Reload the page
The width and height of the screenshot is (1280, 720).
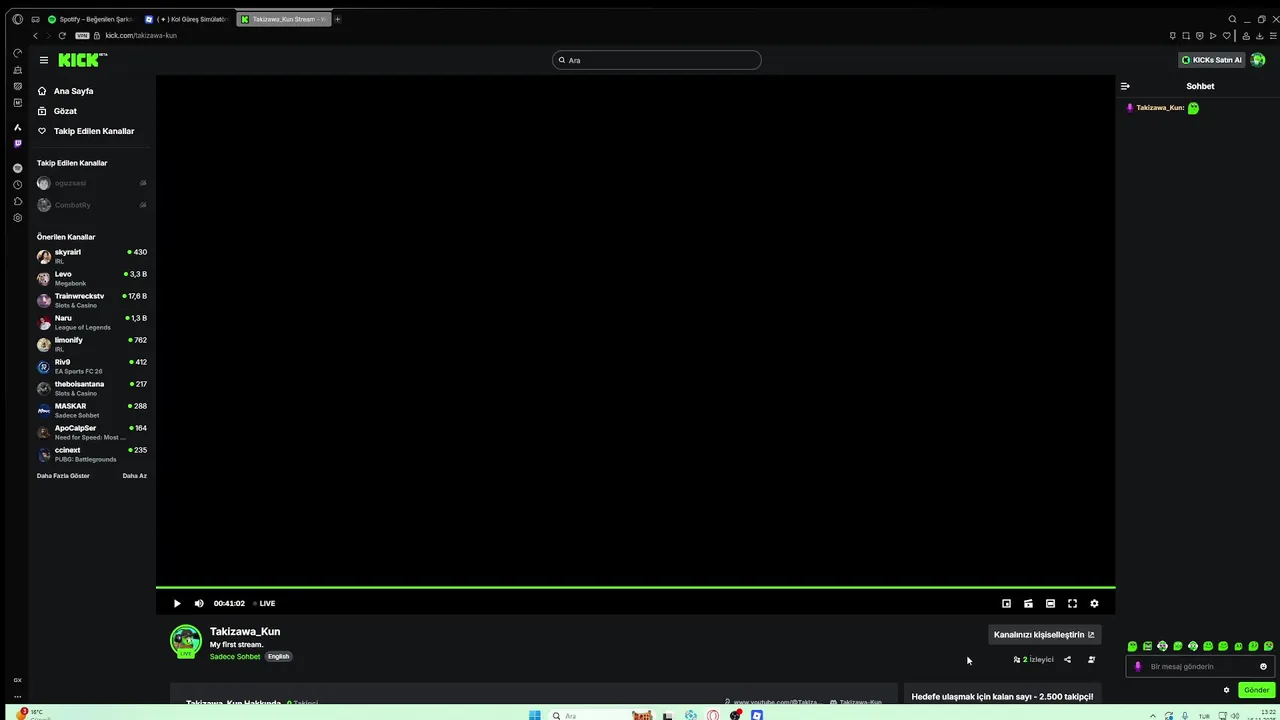[62, 35]
